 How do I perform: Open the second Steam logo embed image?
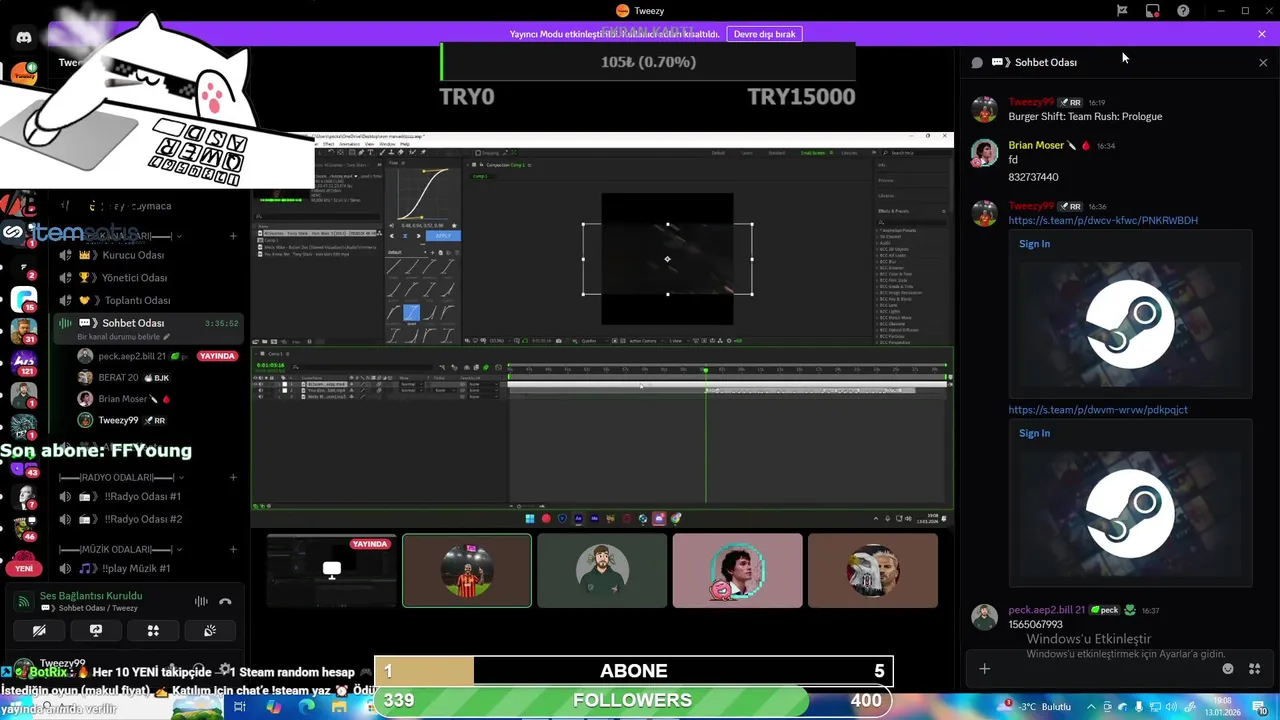[x=1130, y=513]
